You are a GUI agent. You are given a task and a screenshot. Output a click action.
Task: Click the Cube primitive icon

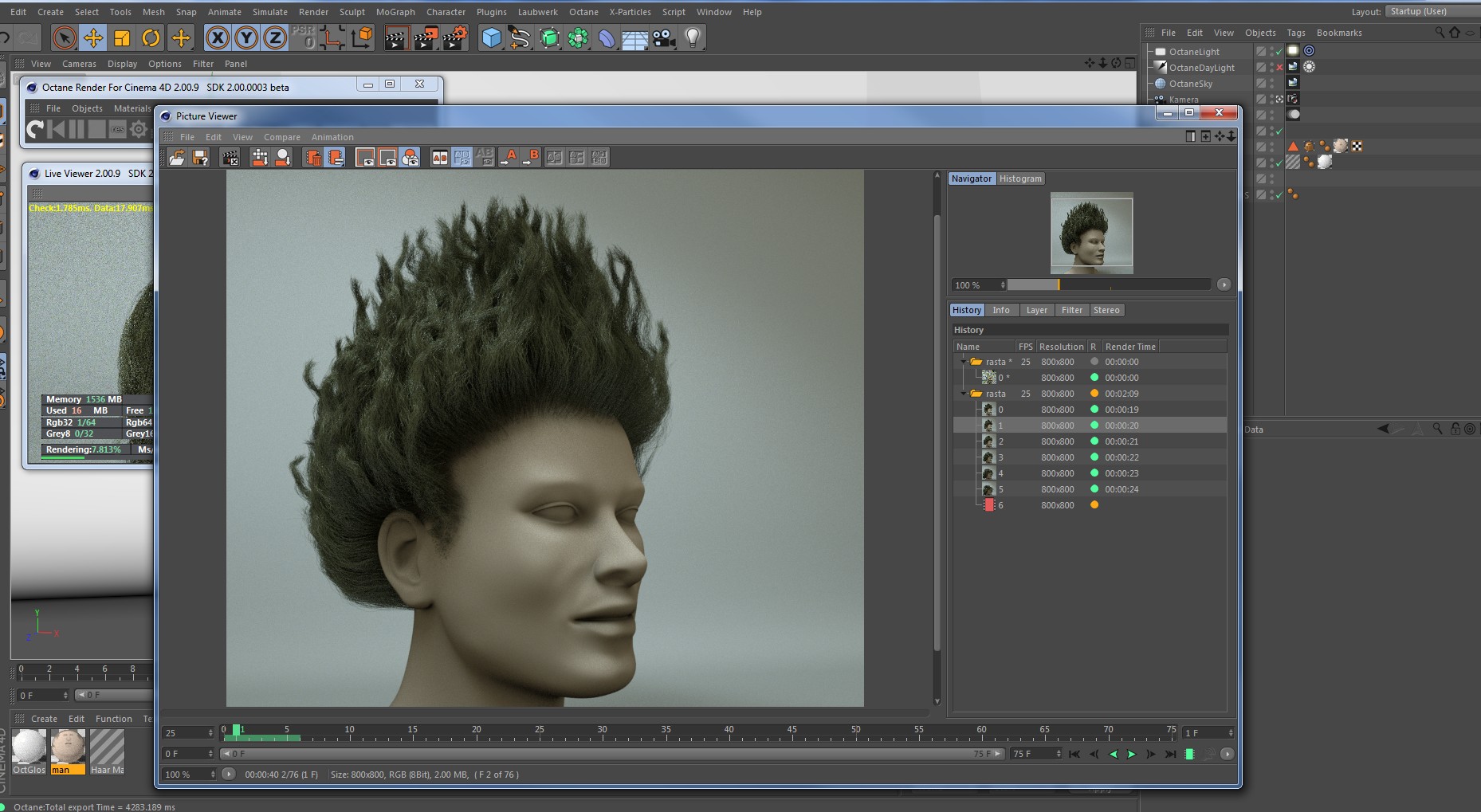tap(492, 37)
